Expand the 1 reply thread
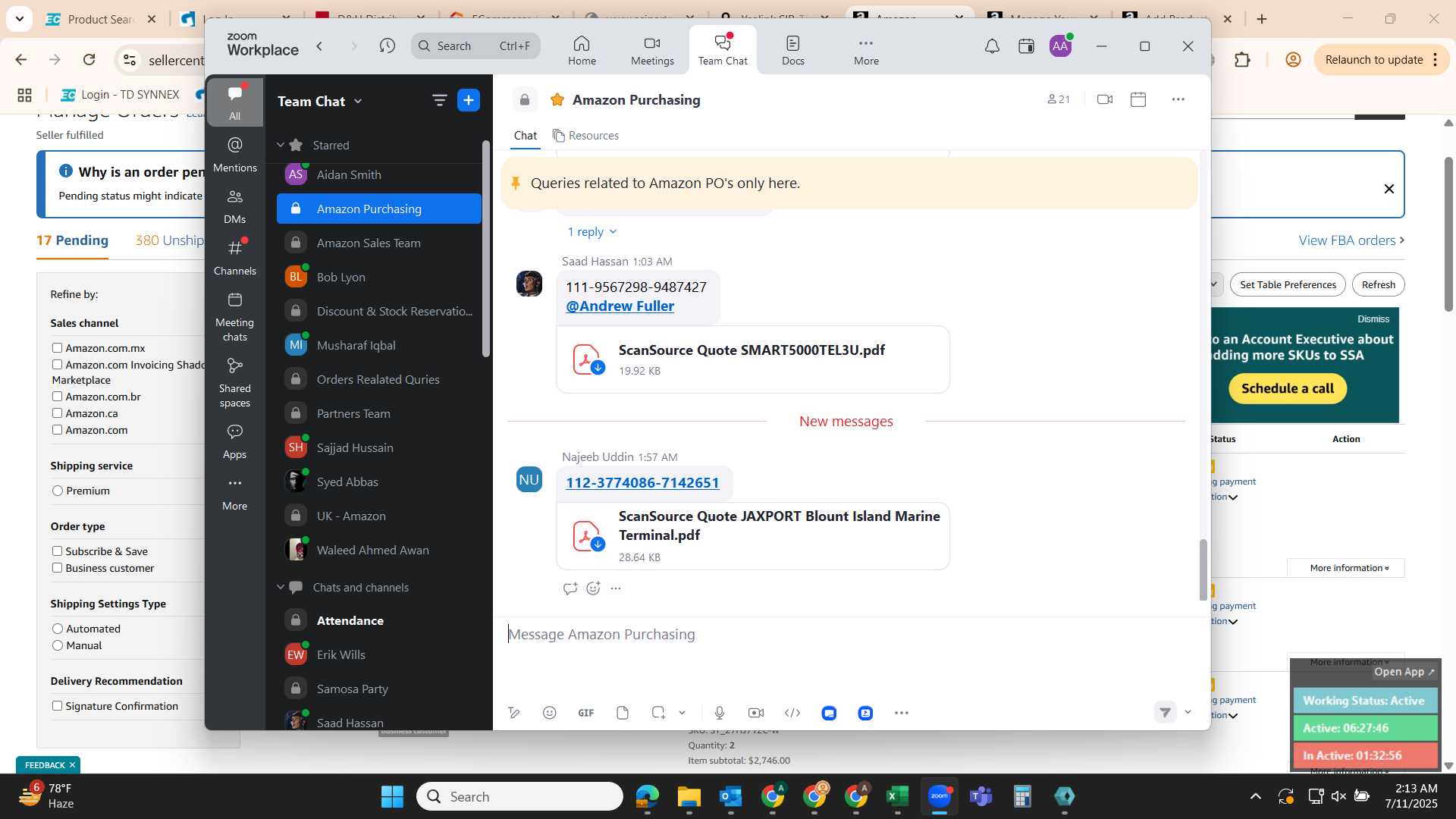 coord(592,231)
